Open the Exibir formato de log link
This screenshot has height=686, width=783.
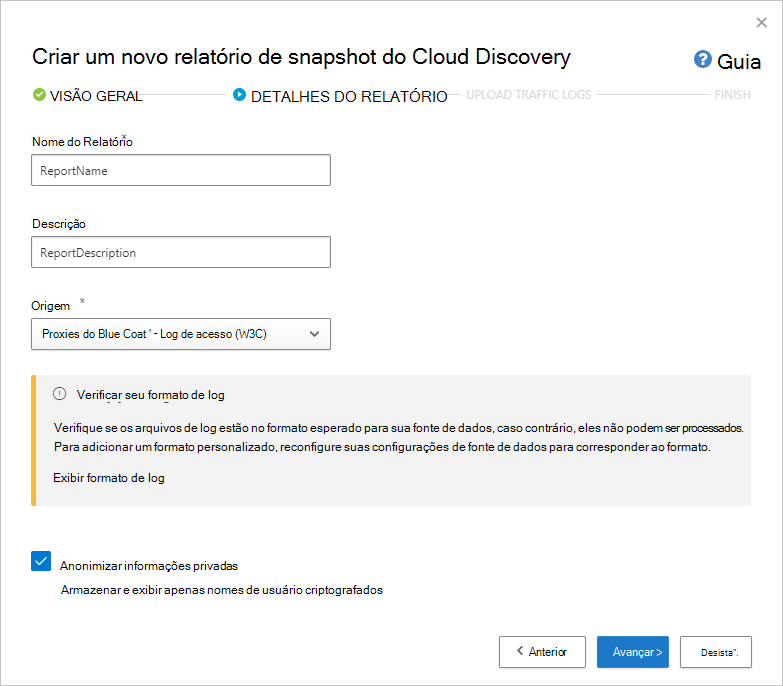(109, 478)
